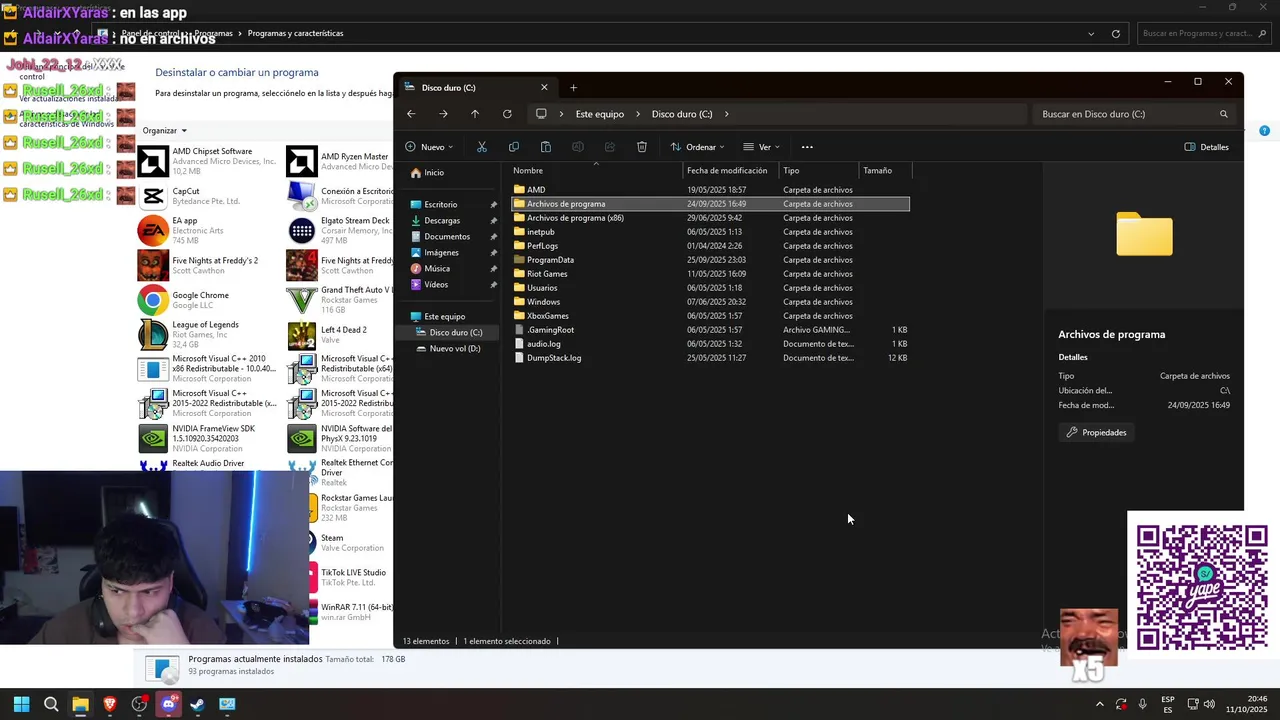Open Brave browser from the taskbar

tap(110, 704)
